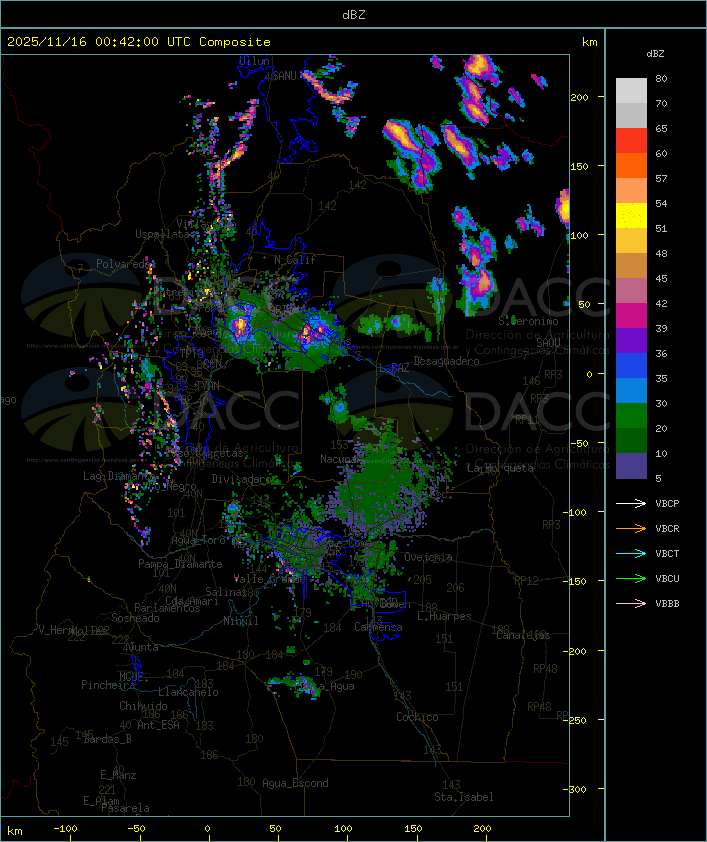
Task: Click the dBZ header above the legend
Action: coord(655,54)
